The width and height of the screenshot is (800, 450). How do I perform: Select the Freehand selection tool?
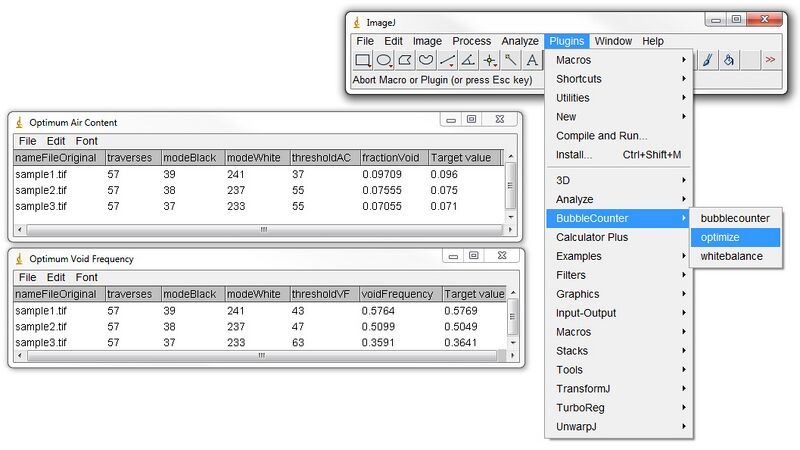point(426,60)
